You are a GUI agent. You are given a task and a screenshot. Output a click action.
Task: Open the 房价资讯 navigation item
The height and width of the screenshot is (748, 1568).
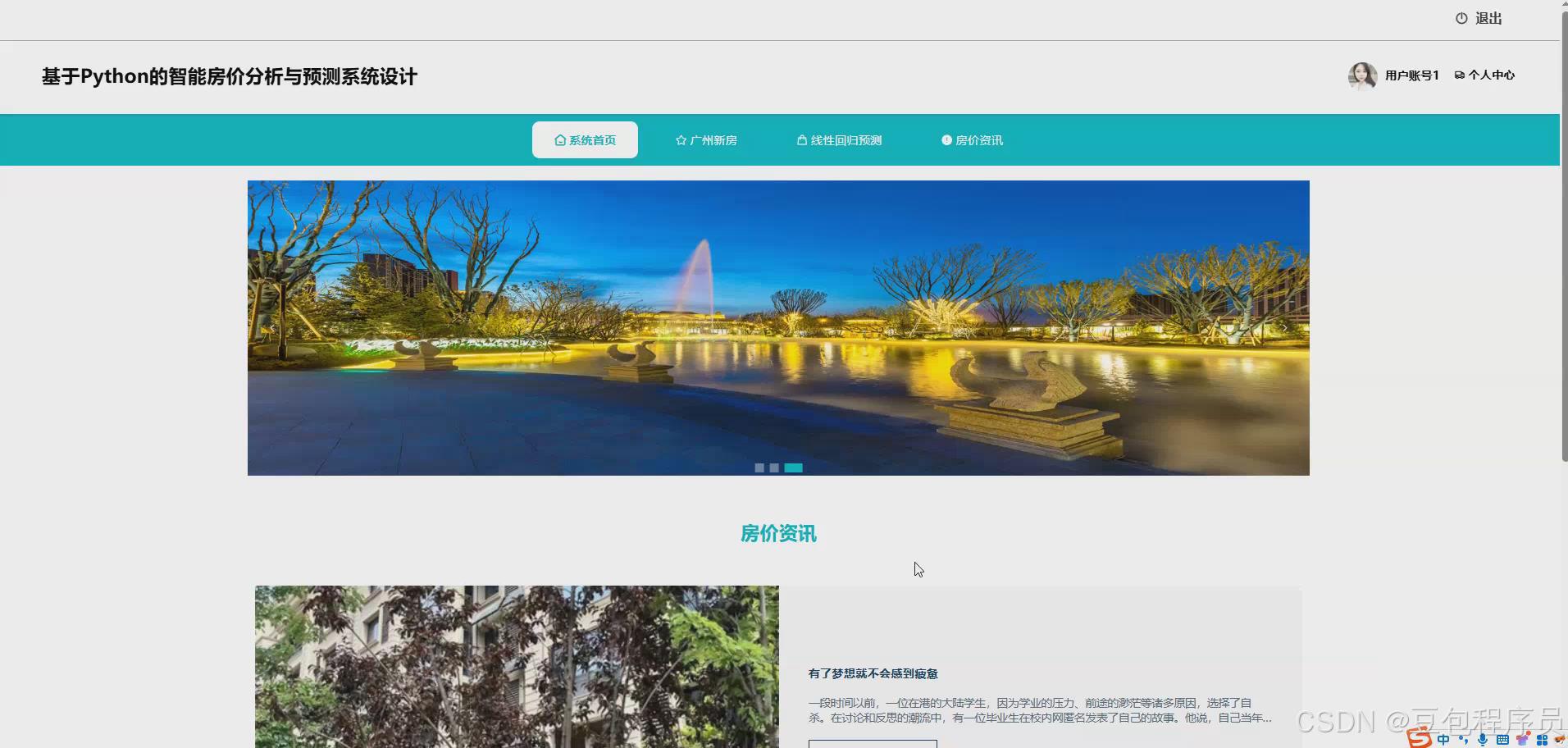click(x=972, y=140)
